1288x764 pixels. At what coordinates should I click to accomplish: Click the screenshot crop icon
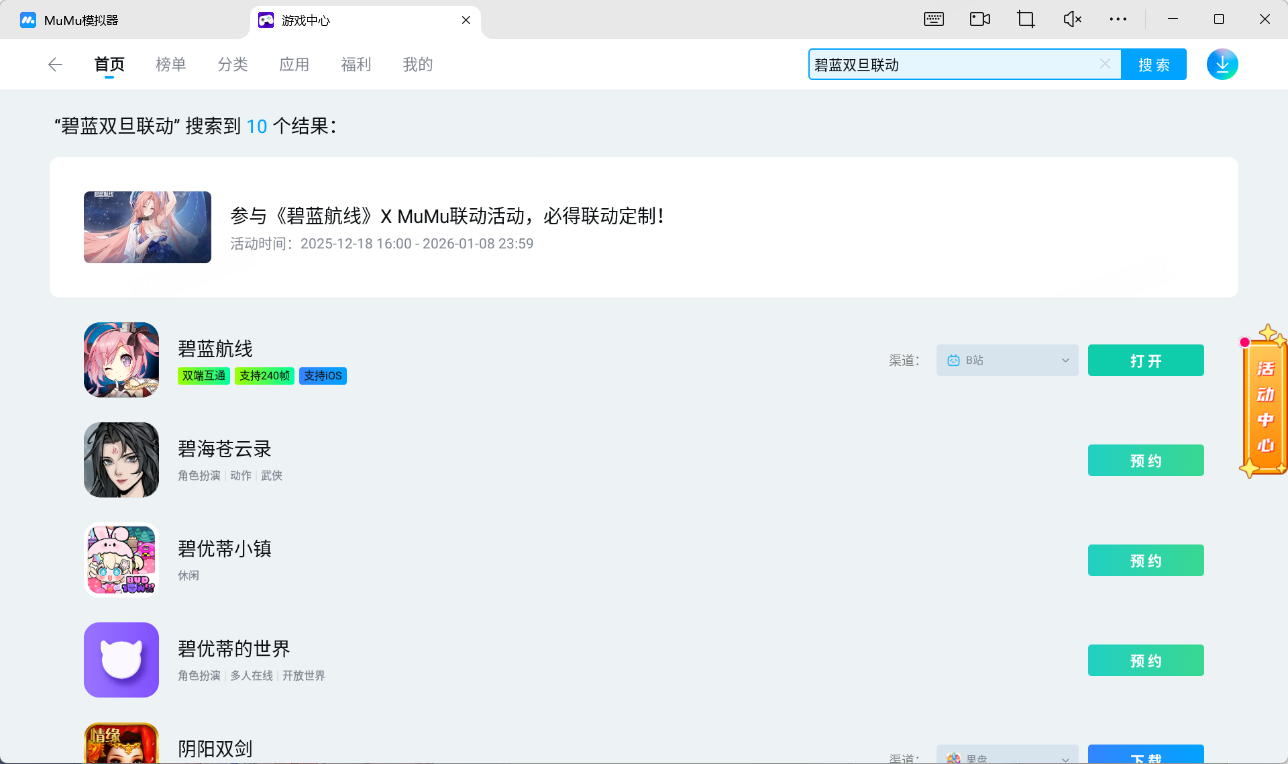coord(1025,19)
